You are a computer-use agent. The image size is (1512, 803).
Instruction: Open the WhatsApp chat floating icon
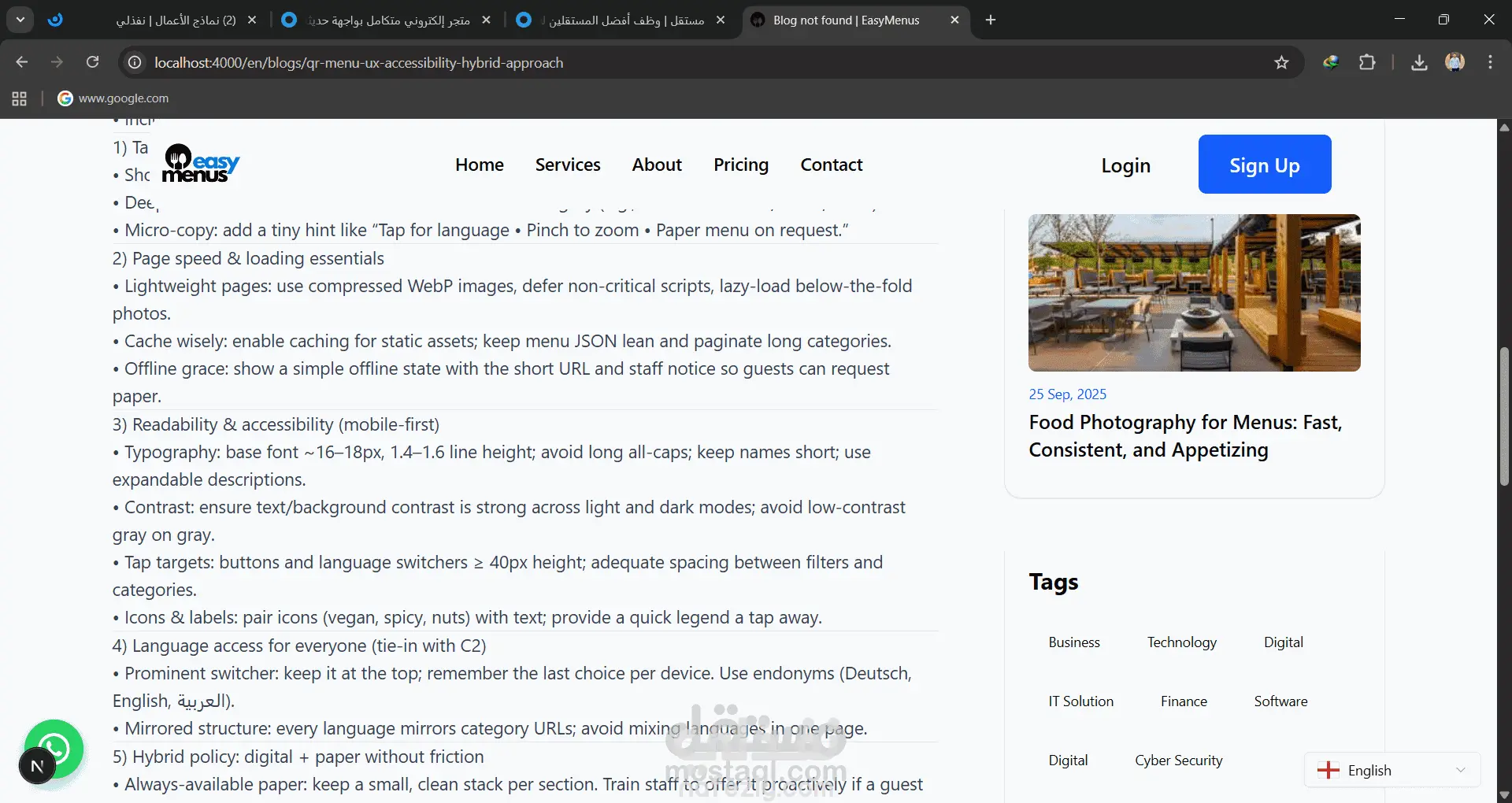tap(54, 748)
